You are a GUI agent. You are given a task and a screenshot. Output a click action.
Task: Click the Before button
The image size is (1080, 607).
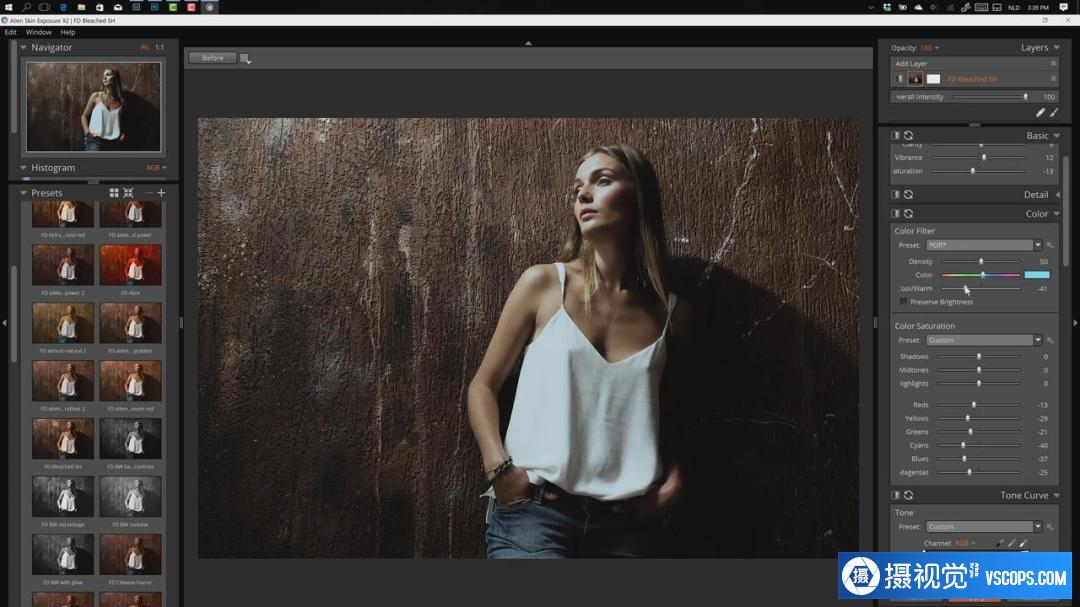click(212, 59)
